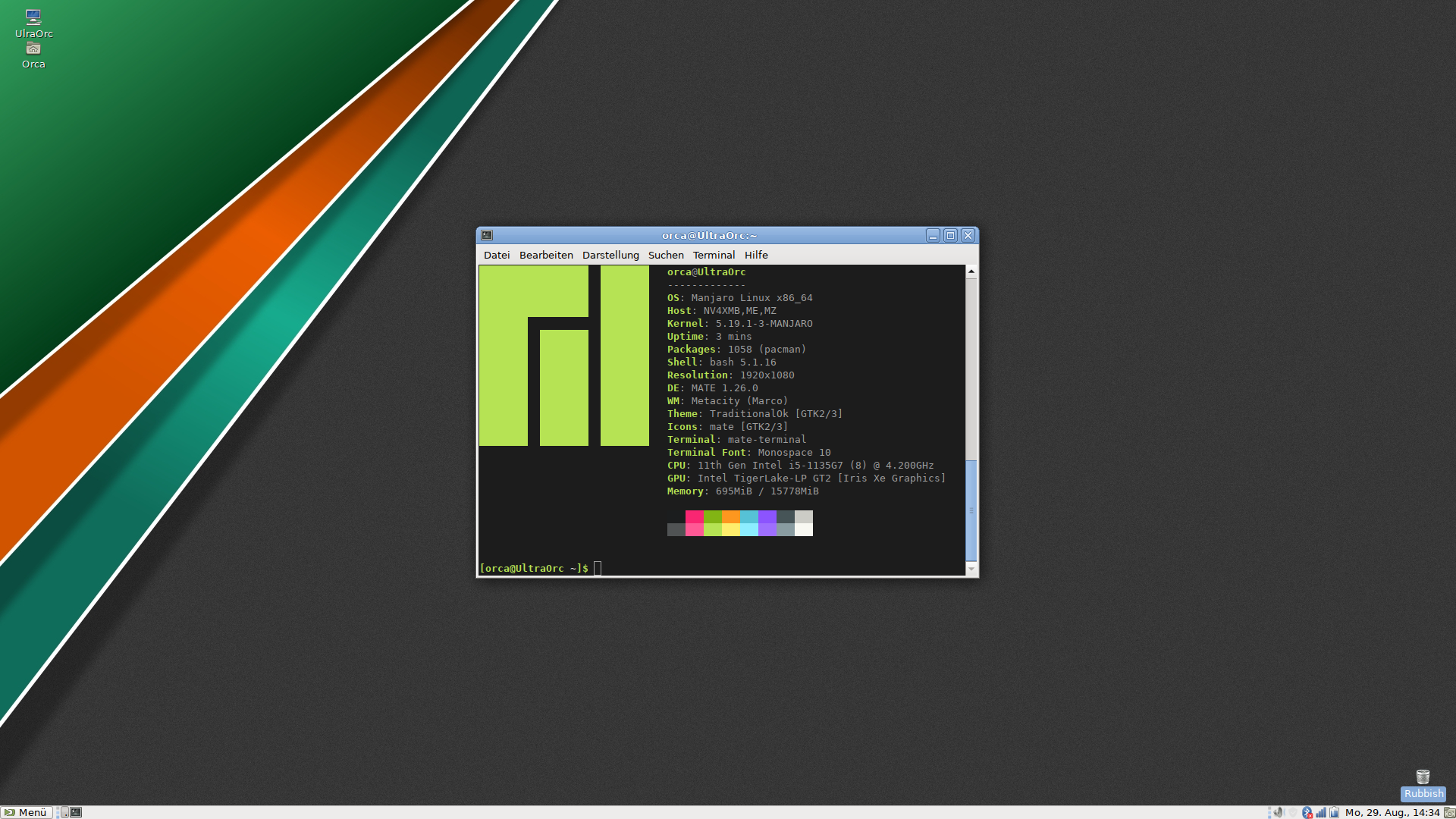Viewport: 1456px width, 819px height.
Task: Click the Terminal value 'mate-terminal'
Action: (x=767, y=440)
